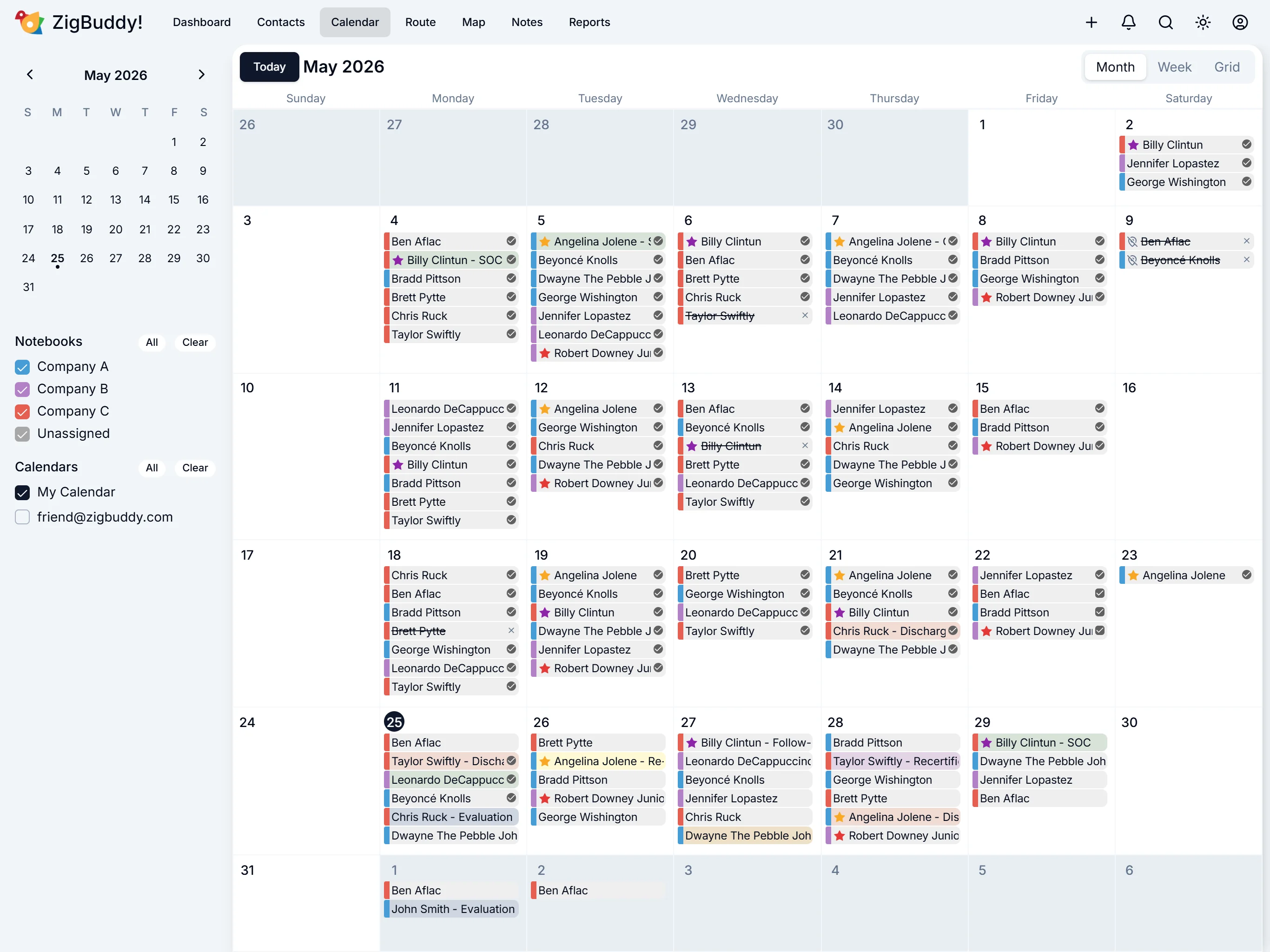
Task: Click the X icon on cancelled Taylor Swiftly, May 6
Action: [805, 315]
